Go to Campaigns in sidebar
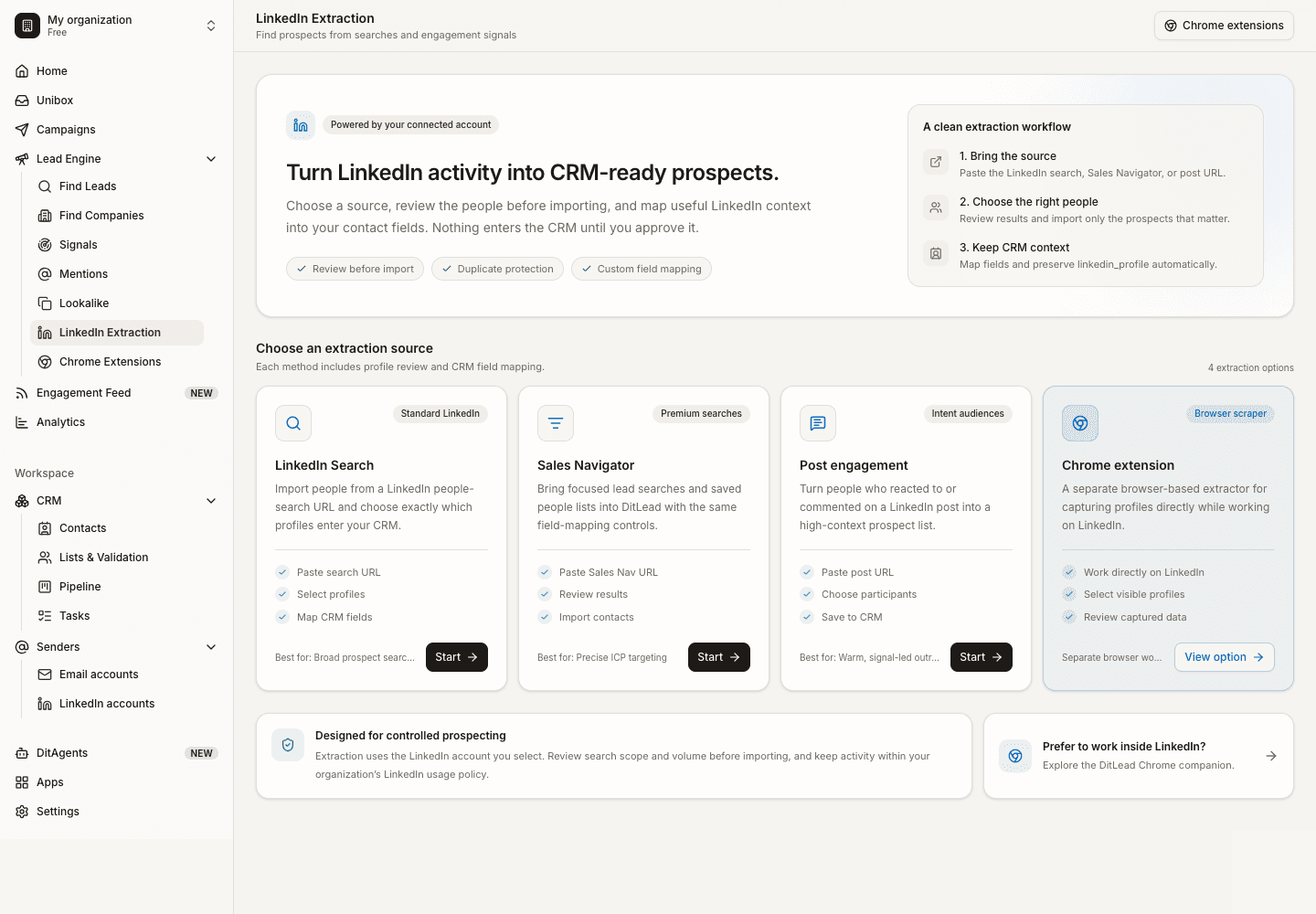 [x=117, y=130]
